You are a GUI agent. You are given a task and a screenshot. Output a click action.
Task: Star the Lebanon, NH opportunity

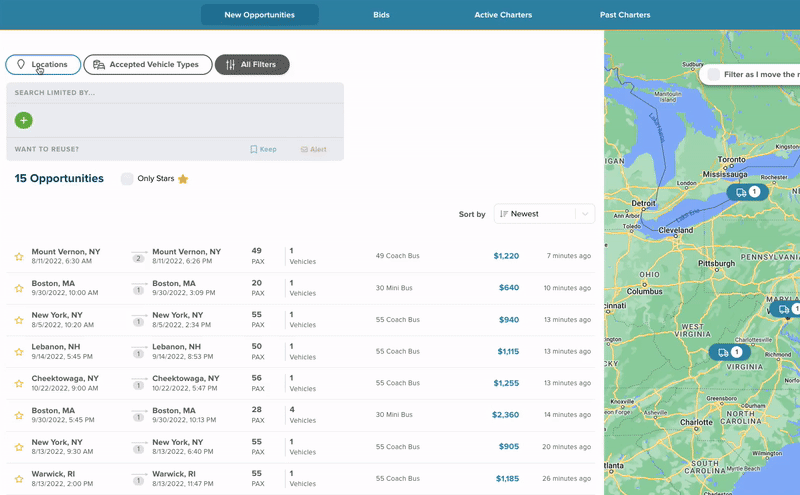coord(19,352)
